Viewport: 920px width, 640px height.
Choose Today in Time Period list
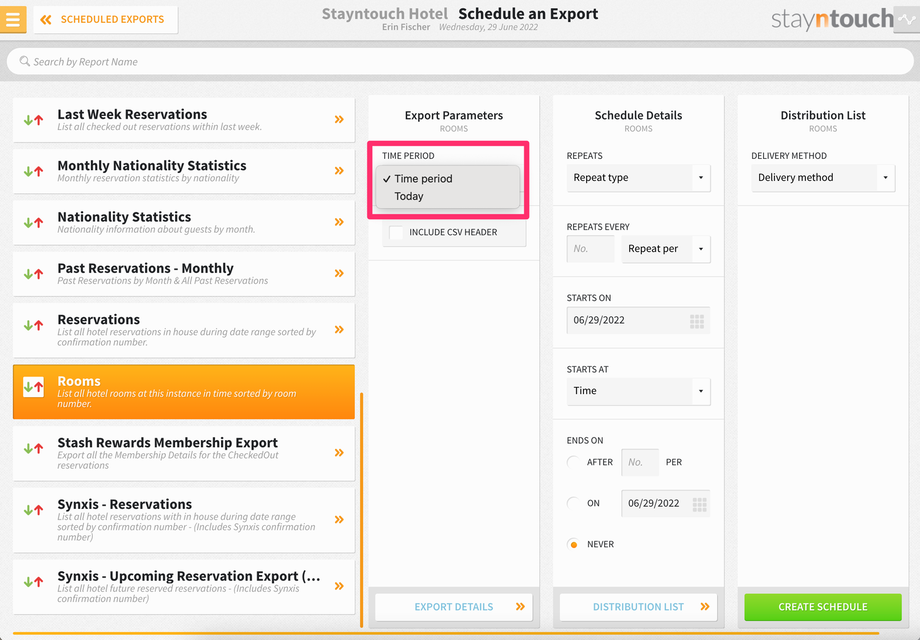point(448,197)
